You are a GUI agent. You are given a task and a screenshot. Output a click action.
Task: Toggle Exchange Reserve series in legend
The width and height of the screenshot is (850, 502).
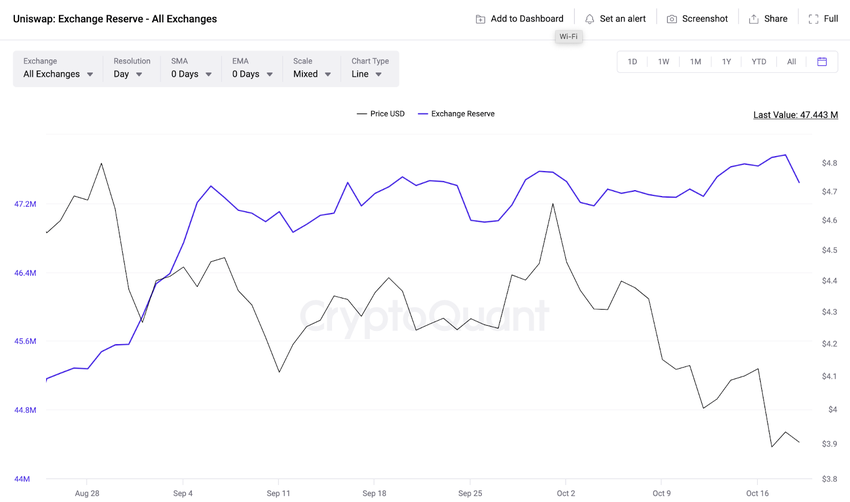(456, 114)
